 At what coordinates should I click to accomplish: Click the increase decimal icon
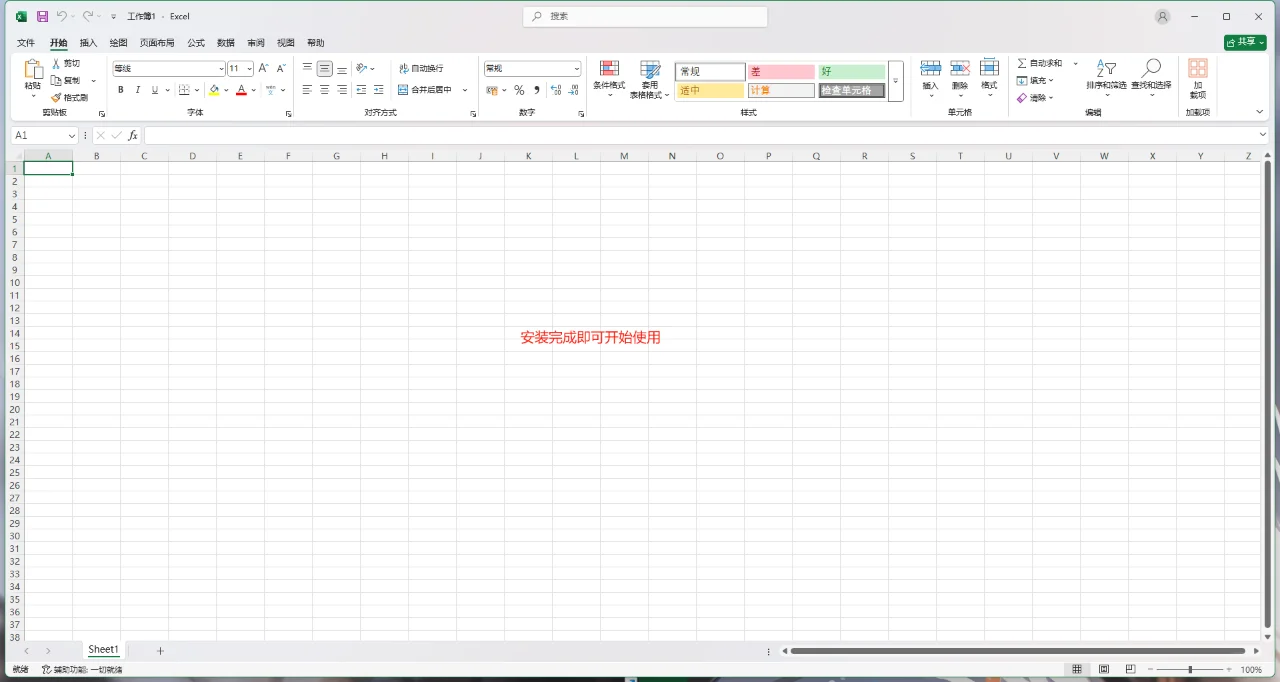(x=554, y=90)
